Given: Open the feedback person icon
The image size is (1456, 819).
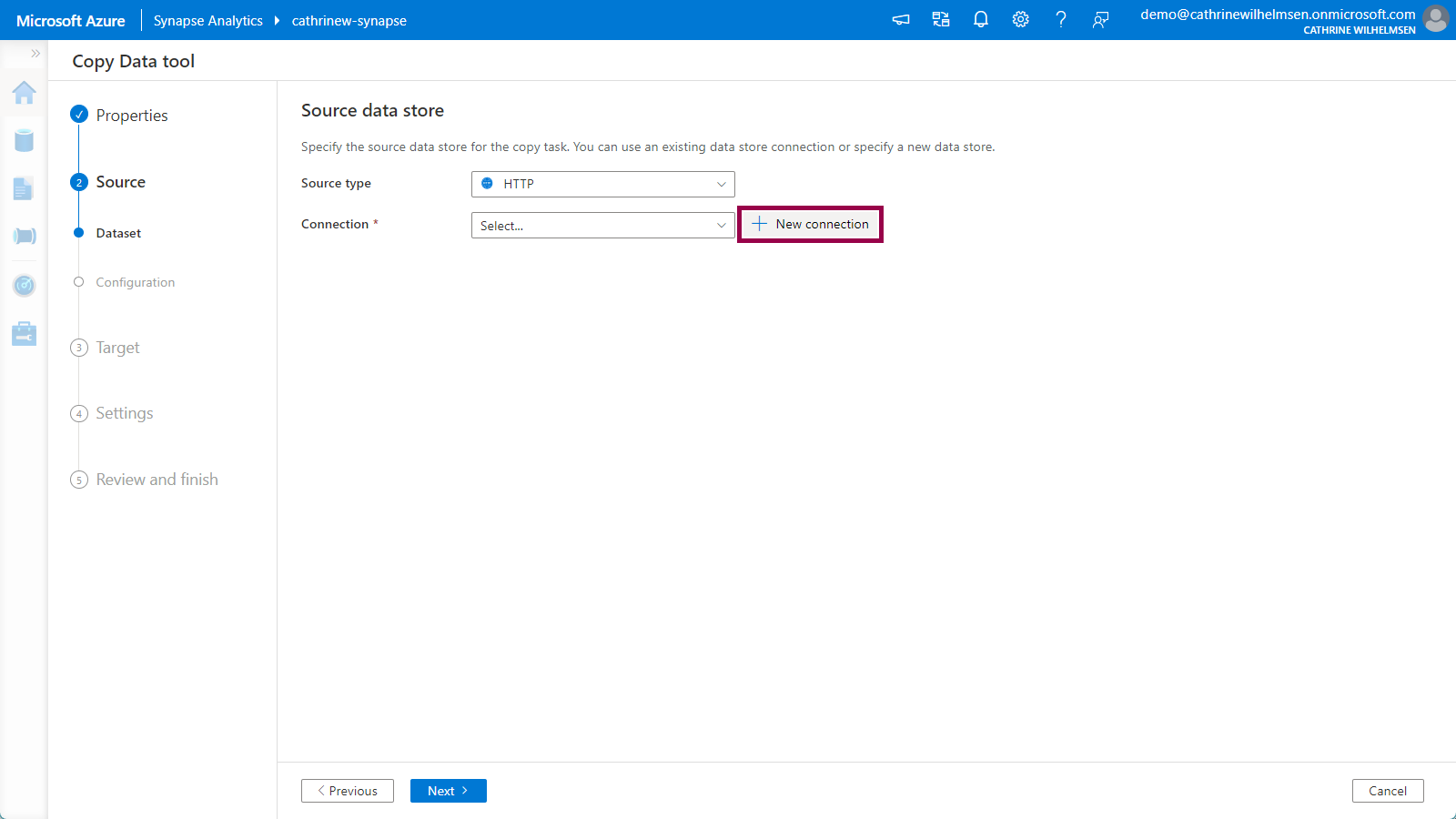Looking at the screenshot, I should point(1101,20).
